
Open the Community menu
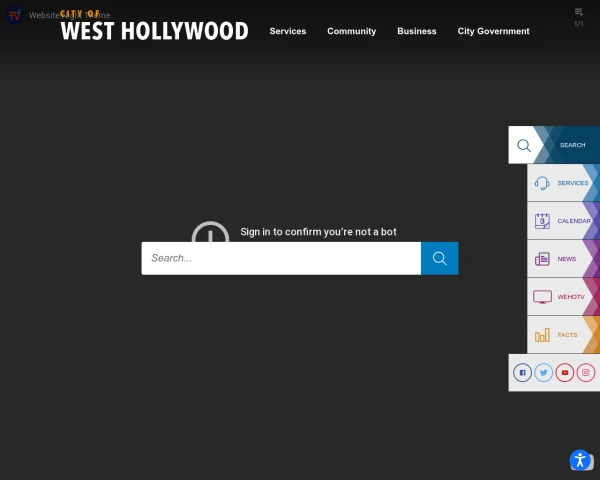(351, 31)
